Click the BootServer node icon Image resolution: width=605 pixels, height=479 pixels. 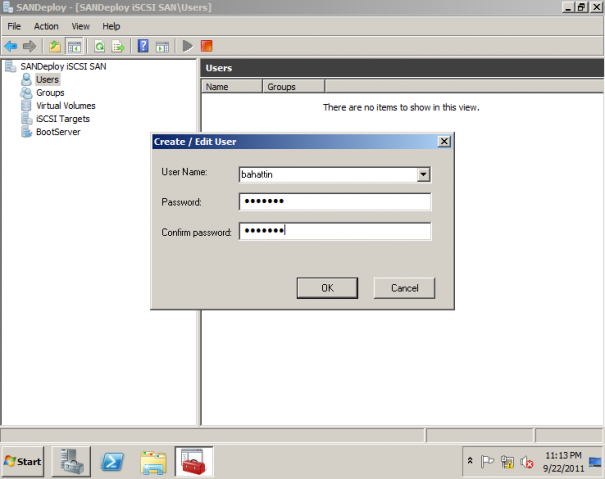(x=26, y=132)
